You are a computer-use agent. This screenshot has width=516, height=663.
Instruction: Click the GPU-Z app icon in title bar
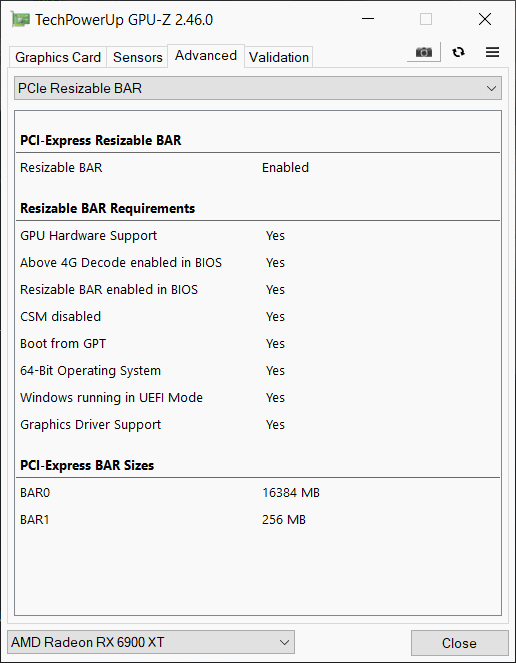coord(20,19)
